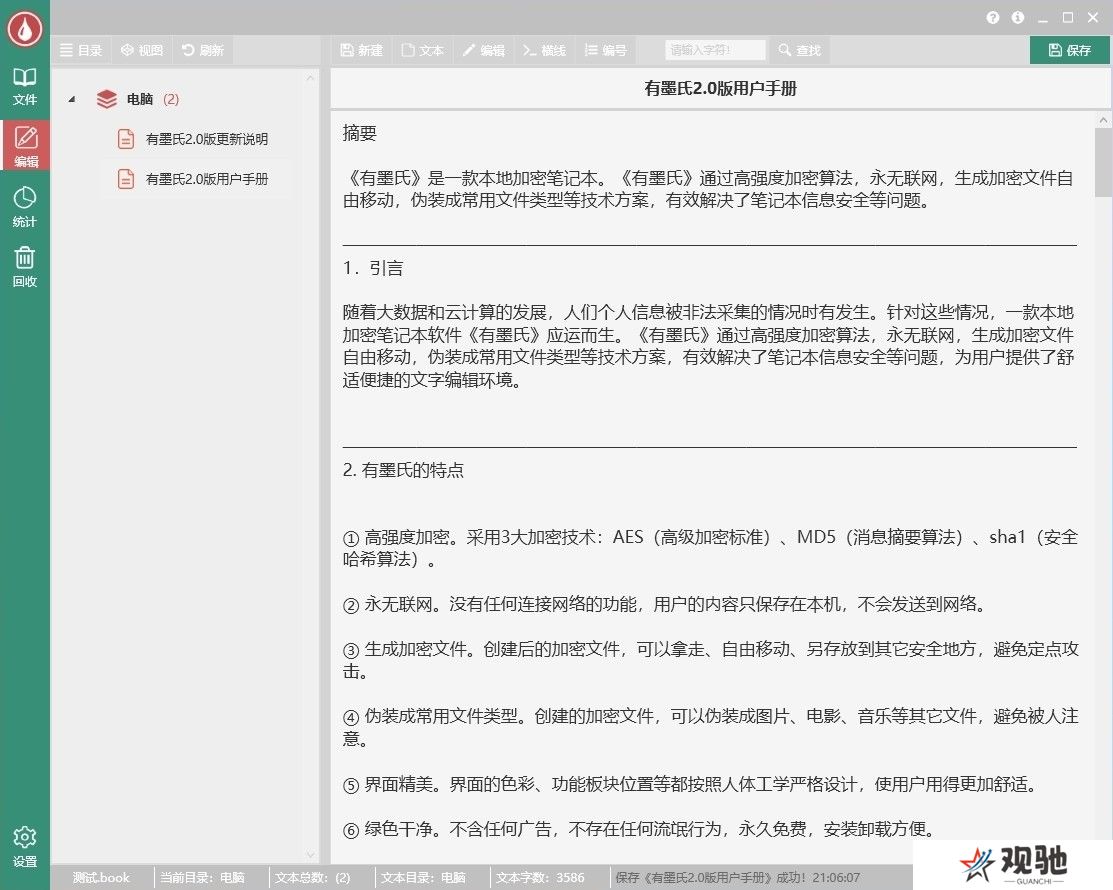This screenshot has width=1113, height=890.
Task: Open the 回收 (Recycle) bin section
Action: pos(25,267)
